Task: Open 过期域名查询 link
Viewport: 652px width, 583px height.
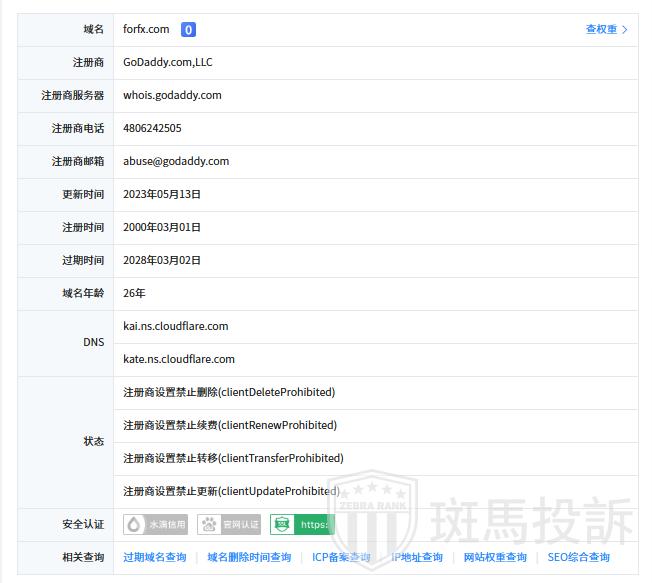Action: [155, 557]
